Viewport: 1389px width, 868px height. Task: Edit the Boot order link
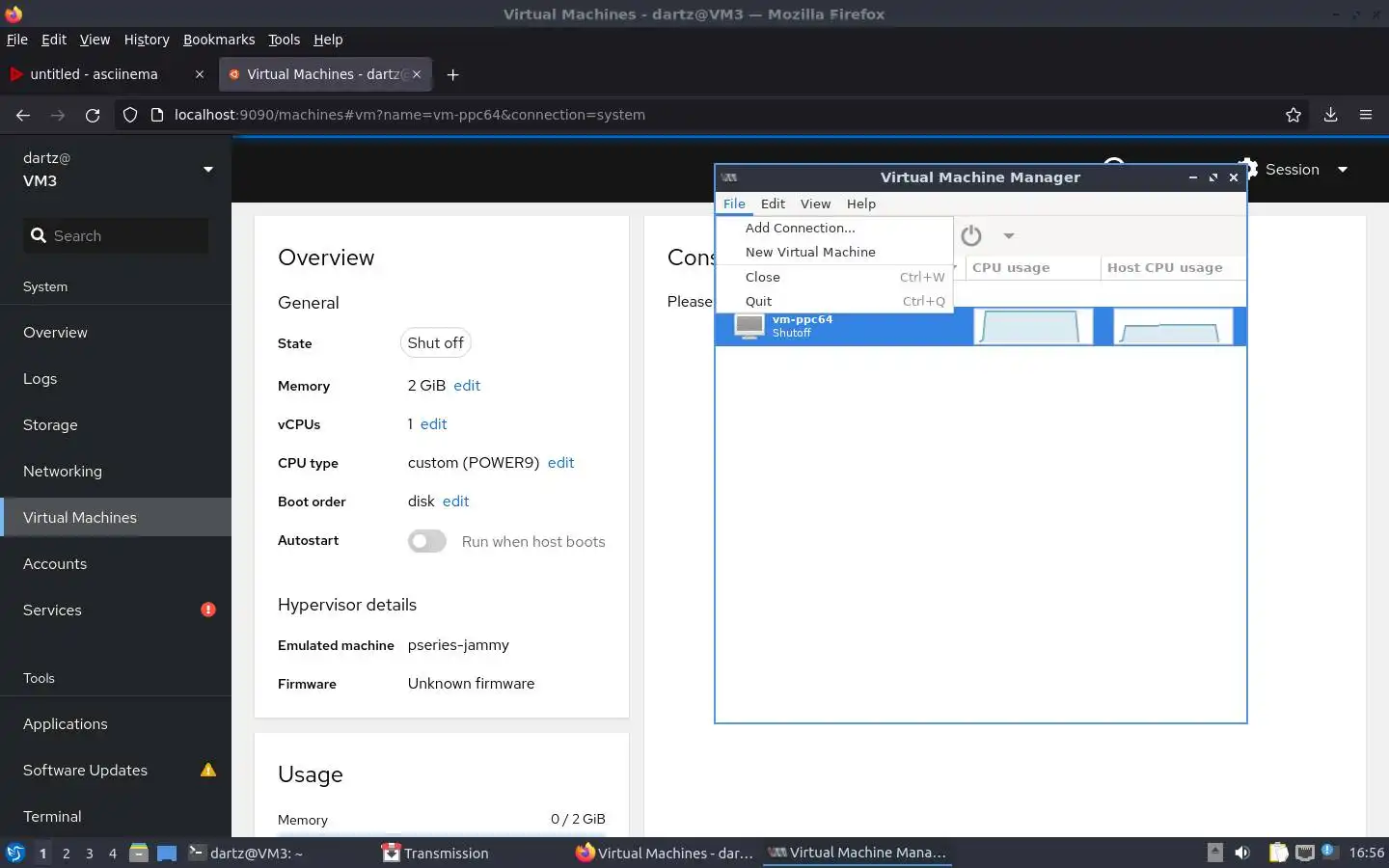(455, 501)
